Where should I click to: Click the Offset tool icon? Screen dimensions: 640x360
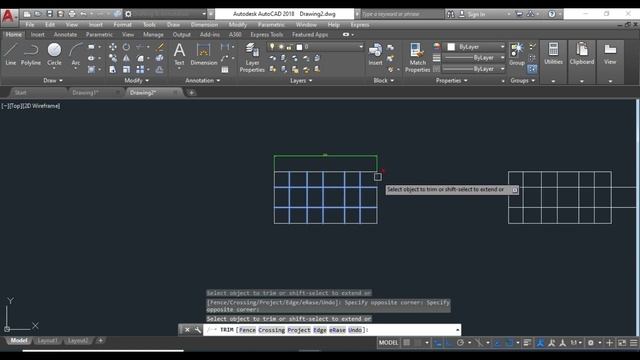tap(160, 70)
